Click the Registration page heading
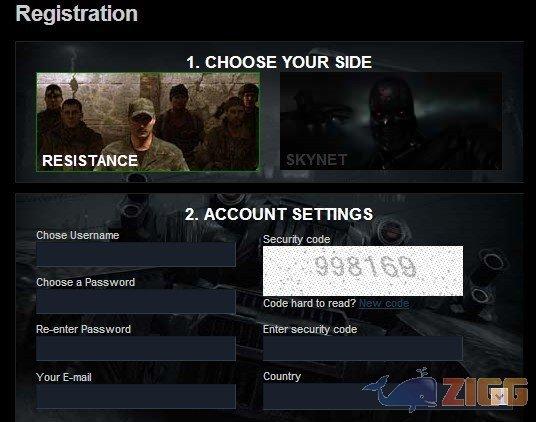 (x=77, y=14)
